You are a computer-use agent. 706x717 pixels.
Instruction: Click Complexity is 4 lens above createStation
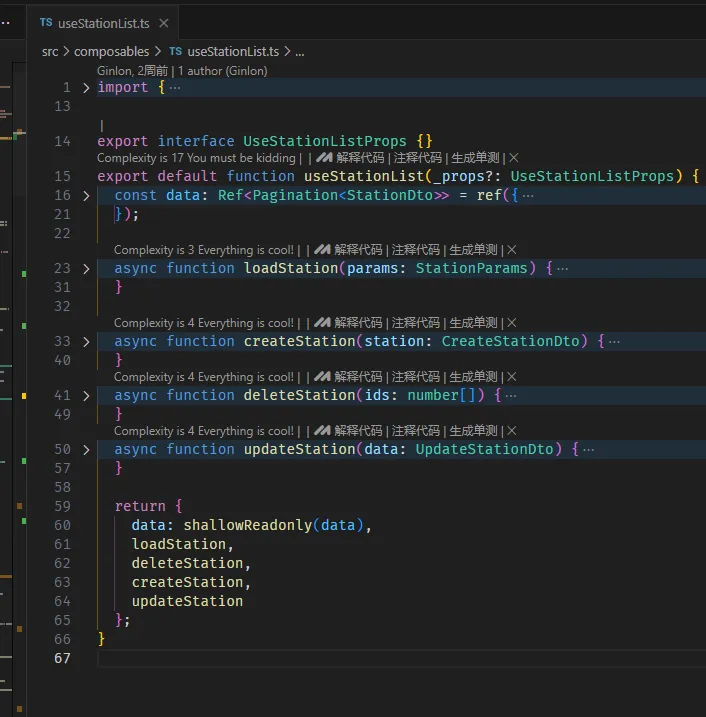203,323
